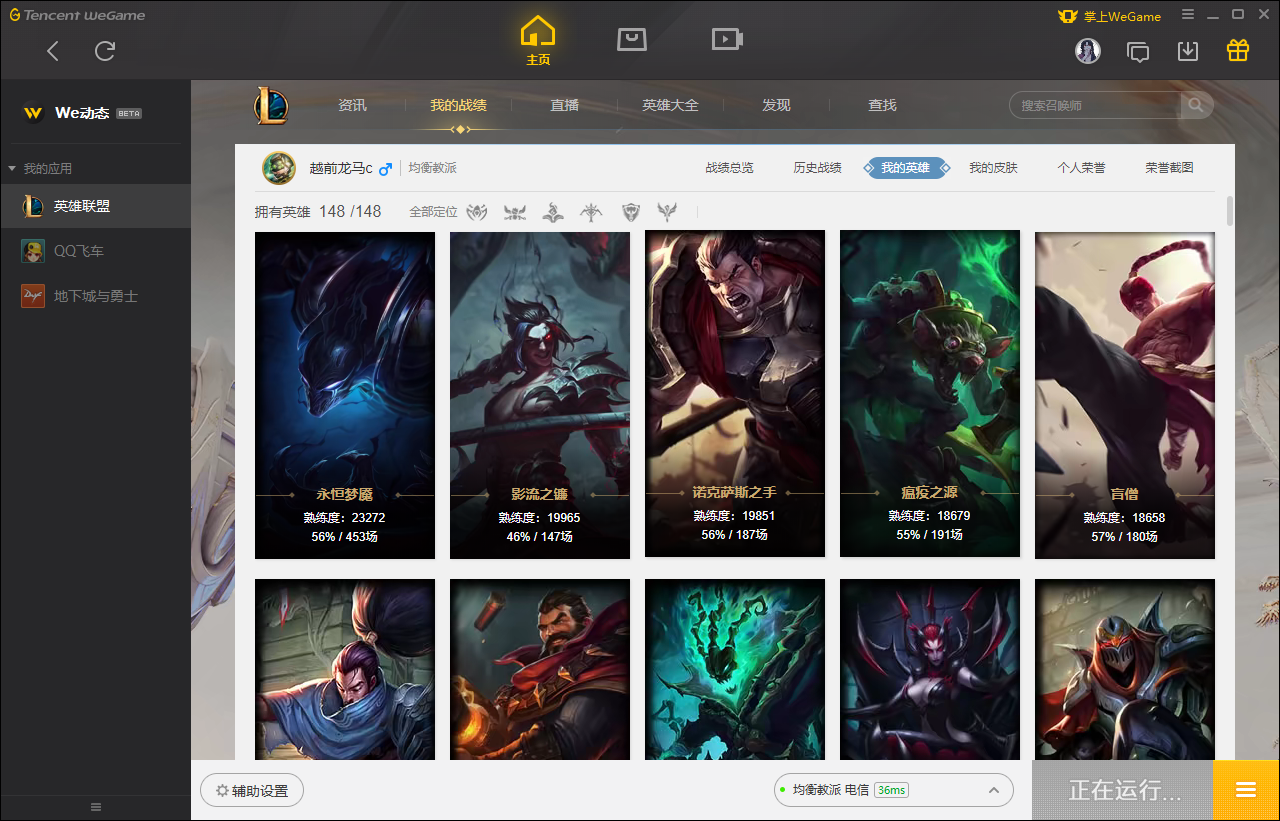Image resolution: width=1280 pixels, height=821 pixels.
Task: Select the role icon right after 全部定位
Action: pos(477,212)
